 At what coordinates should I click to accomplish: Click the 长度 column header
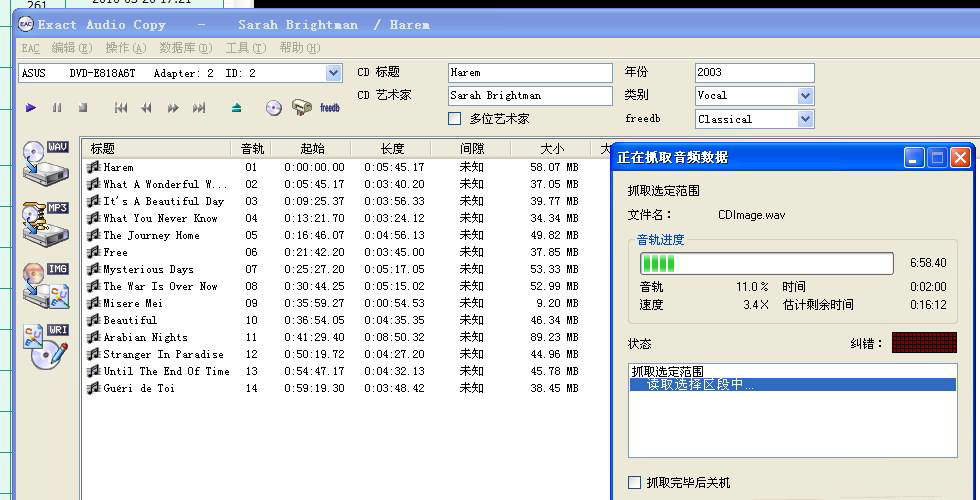(x=392, y=149)
